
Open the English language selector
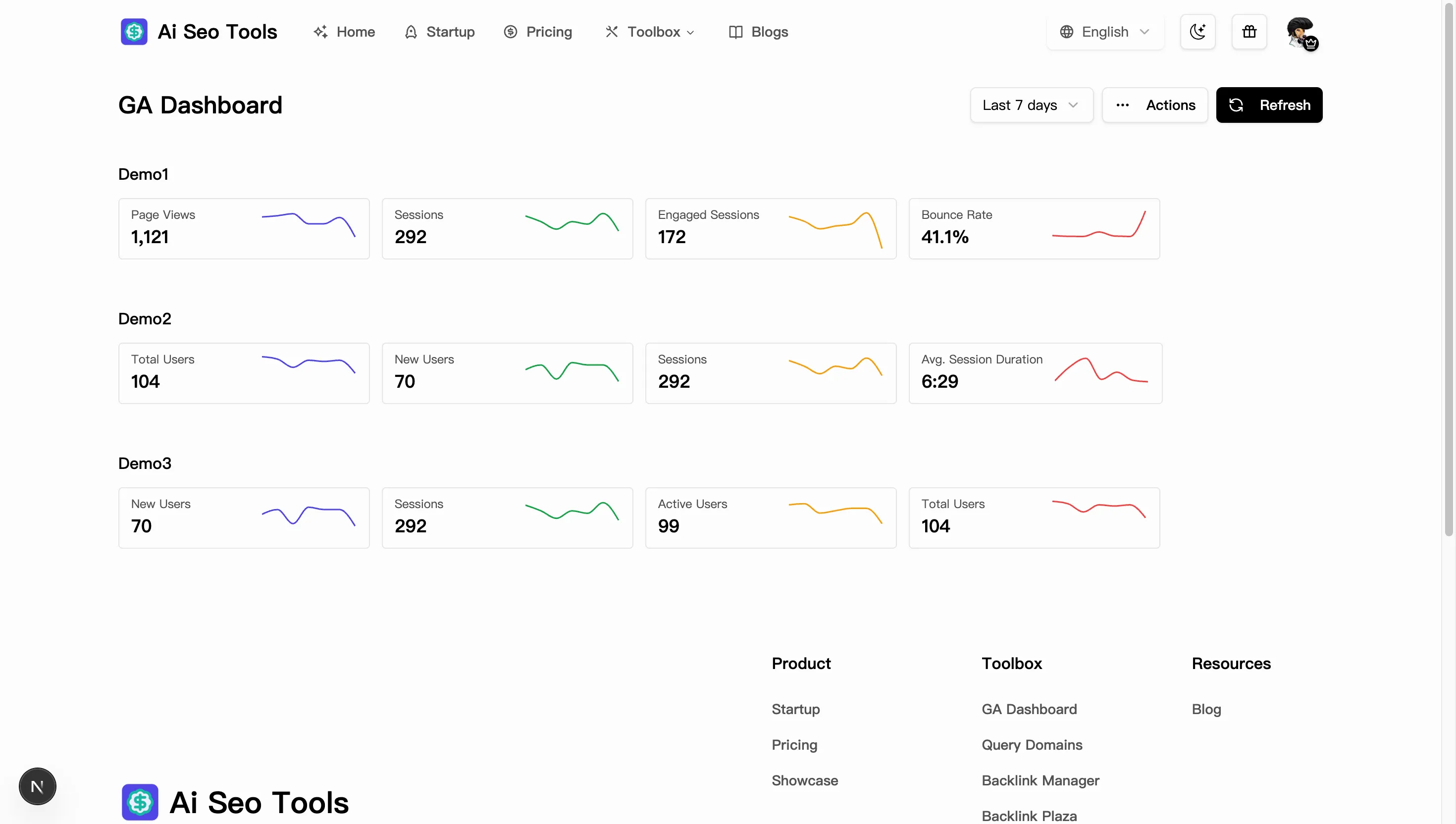(x=1104, y=32)
